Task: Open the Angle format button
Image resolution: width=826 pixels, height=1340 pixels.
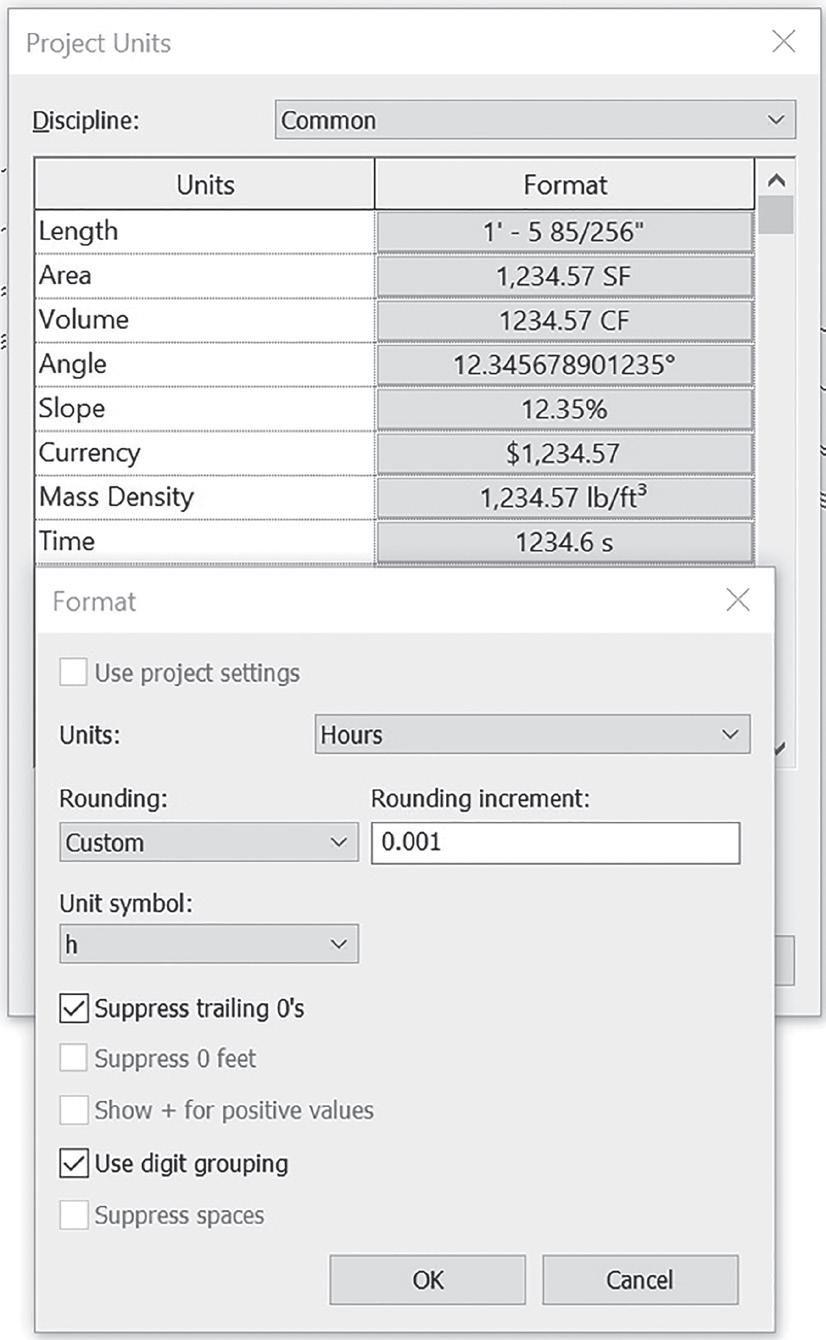Action: coord(564,365)
